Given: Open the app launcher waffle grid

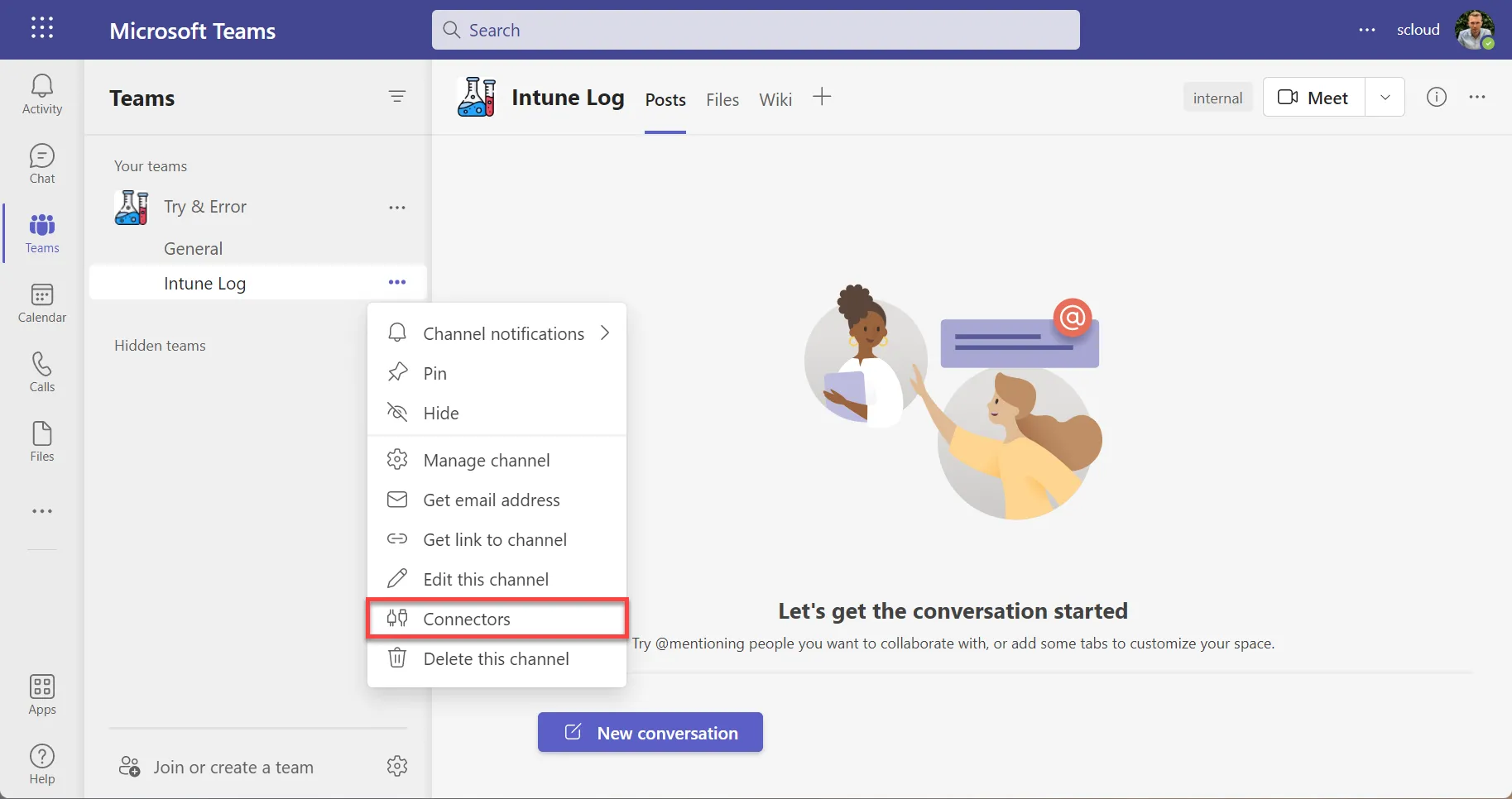Looking at the screenshot, I should (x=42, y=28).
